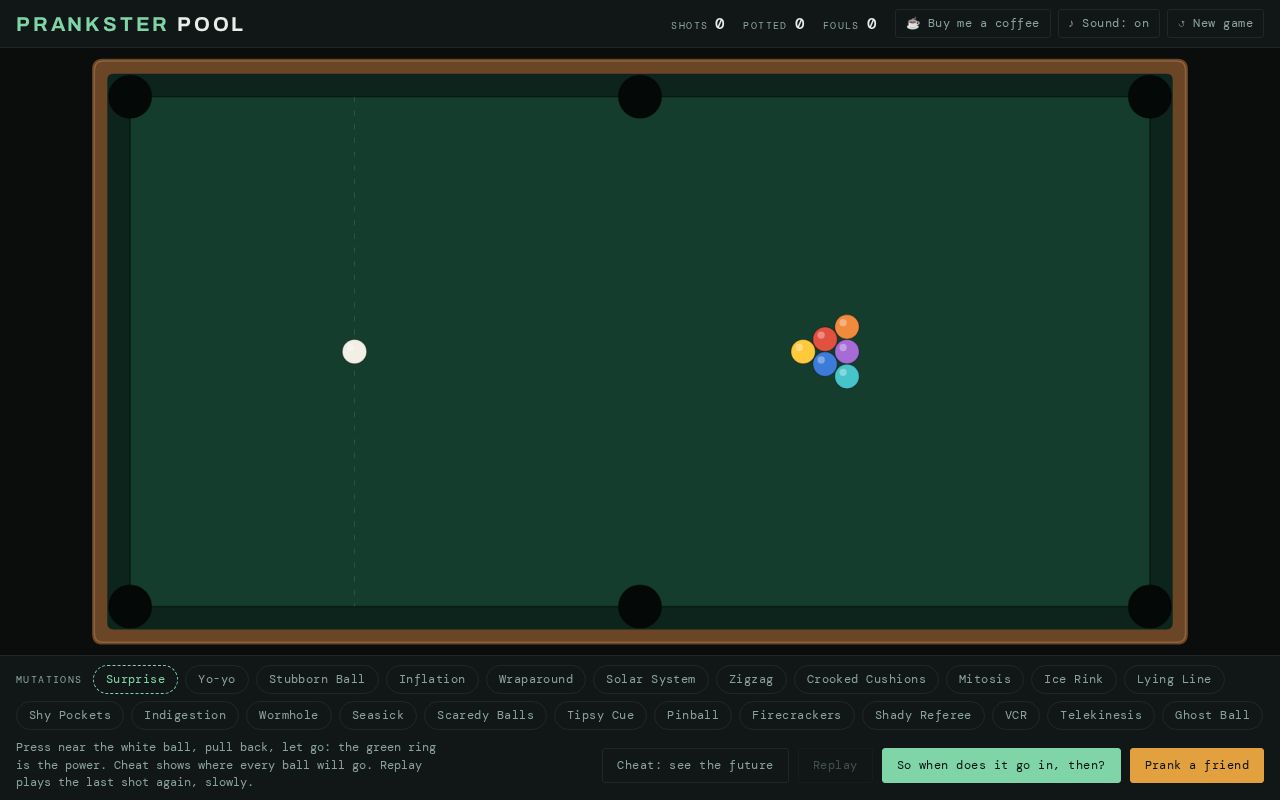Click the yellow ball in the rack
Screen dimensions: 1280x800
[803, 351]
